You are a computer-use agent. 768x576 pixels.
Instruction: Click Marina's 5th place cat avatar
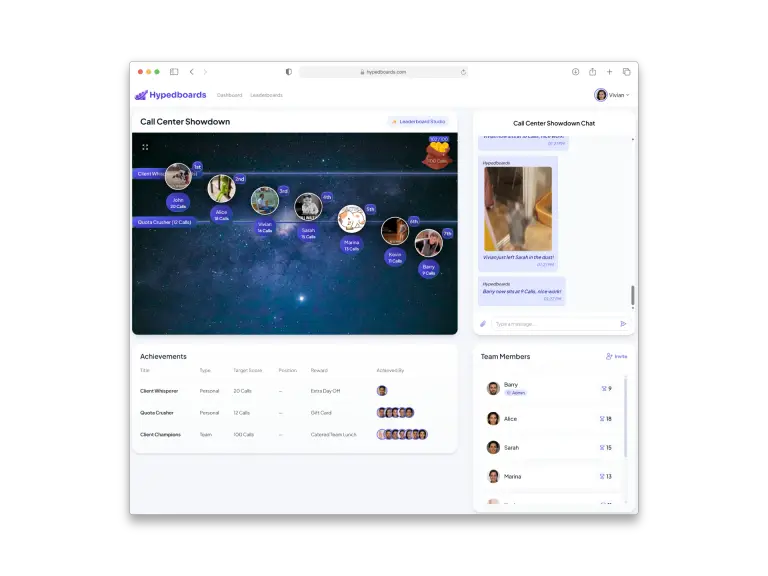point(351,219)
